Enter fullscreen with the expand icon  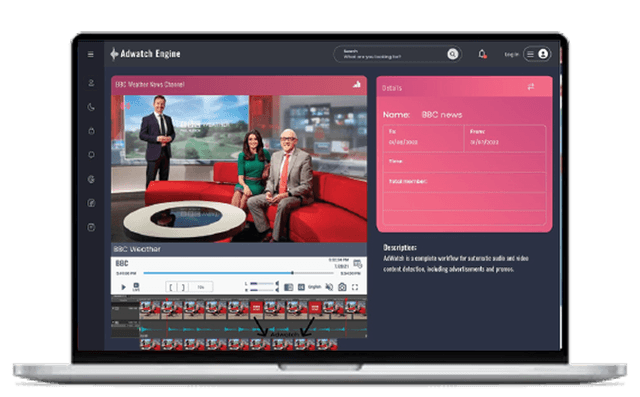click(355, 287)
